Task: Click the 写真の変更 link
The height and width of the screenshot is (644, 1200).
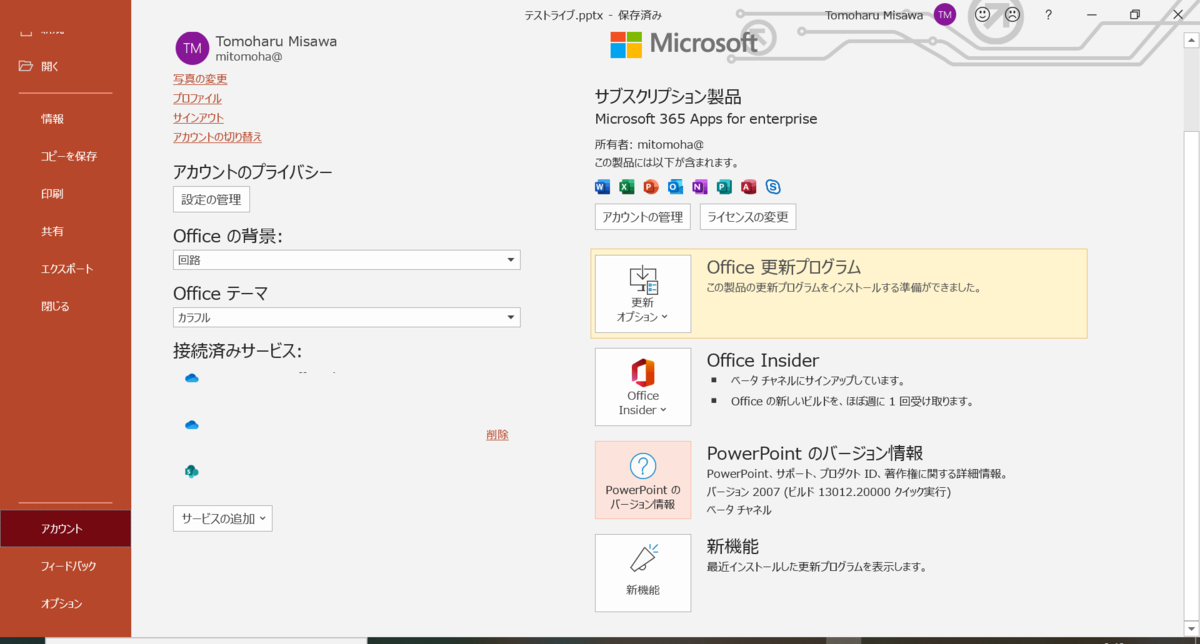Action: coord(200,79)
